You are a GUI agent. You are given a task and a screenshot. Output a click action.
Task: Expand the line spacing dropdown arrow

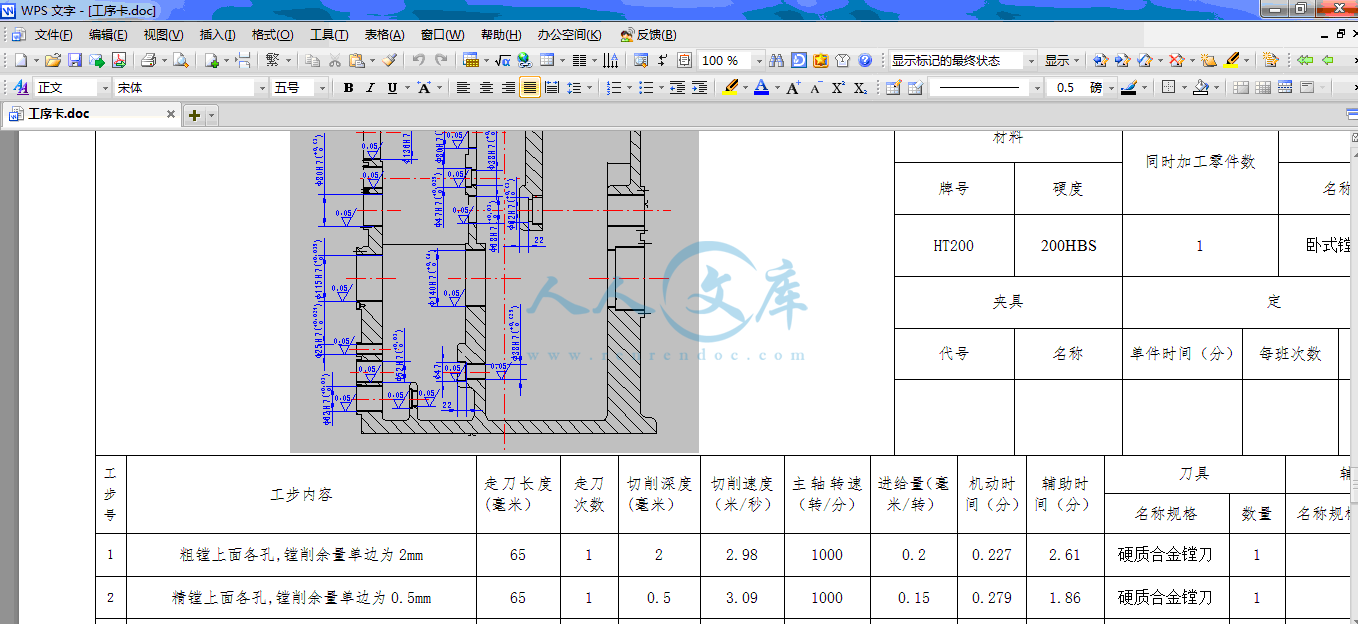588,88
